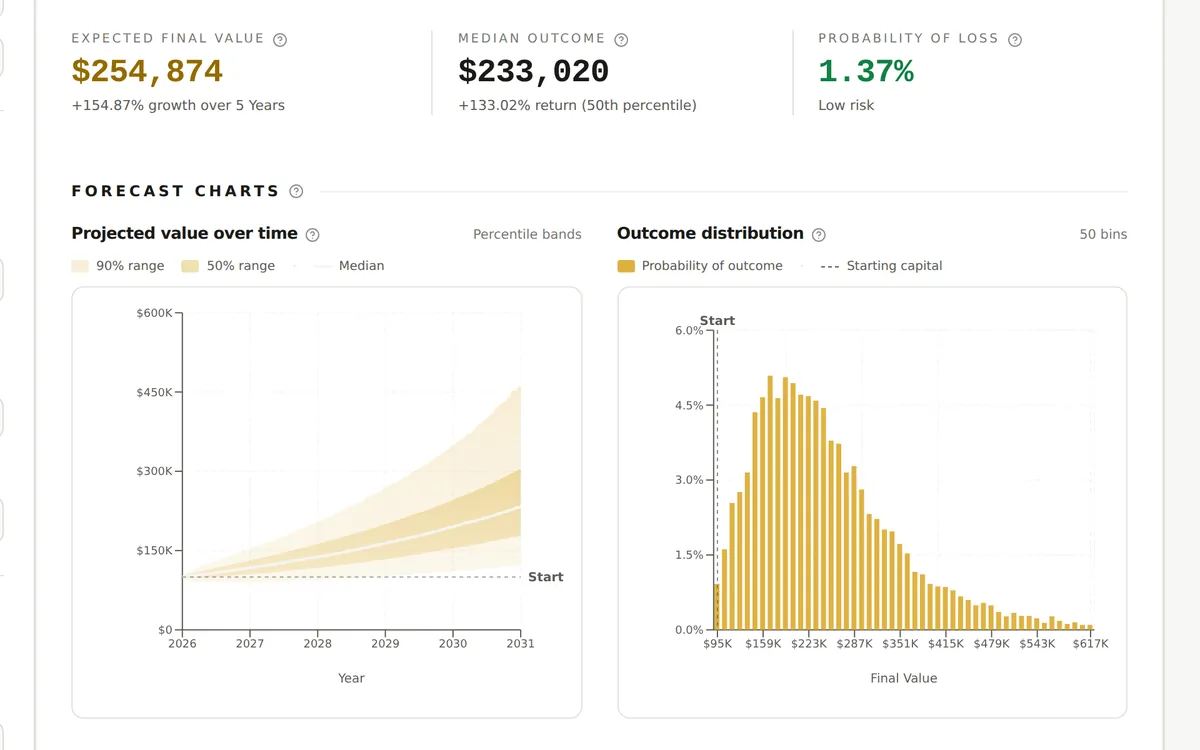1200x750 pixels.
Task: Click the +133.02% return (50th percentile) text
Action: [x=577, y=105]
